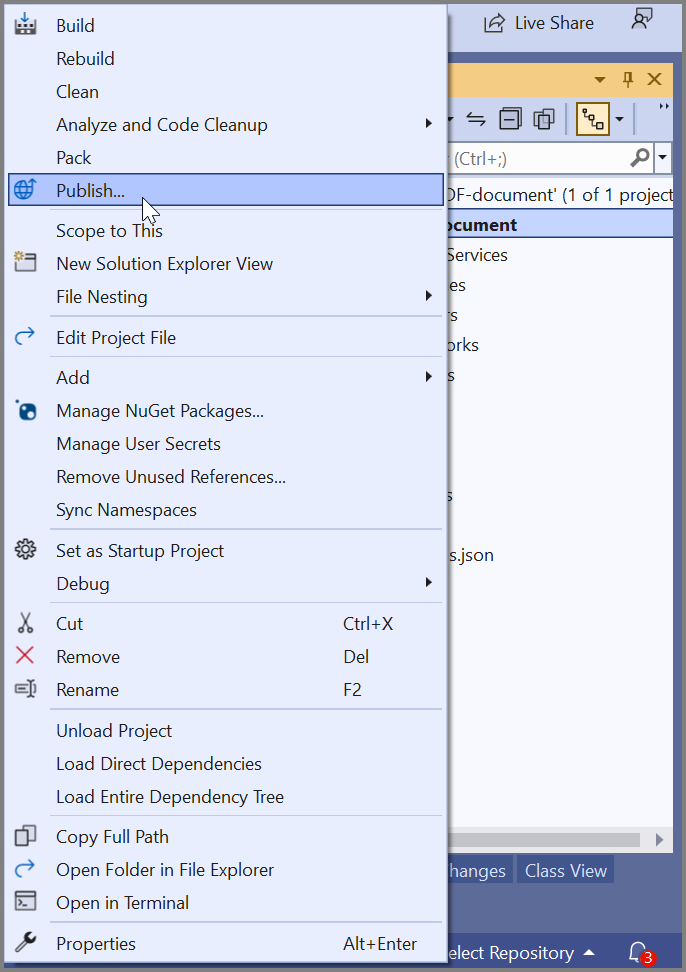
Task: Click the horizontal scrollbar right arrow
Action: [659, 839]
